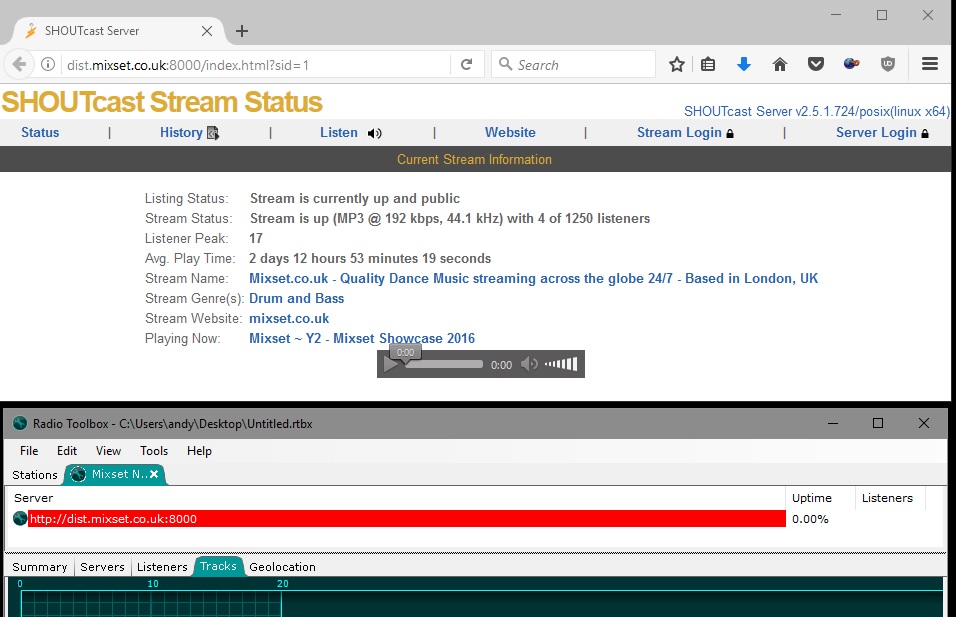Open the Tools menu in Radio Toolbox
This screenshot has height=617, width=956.
tap(154, 451)
